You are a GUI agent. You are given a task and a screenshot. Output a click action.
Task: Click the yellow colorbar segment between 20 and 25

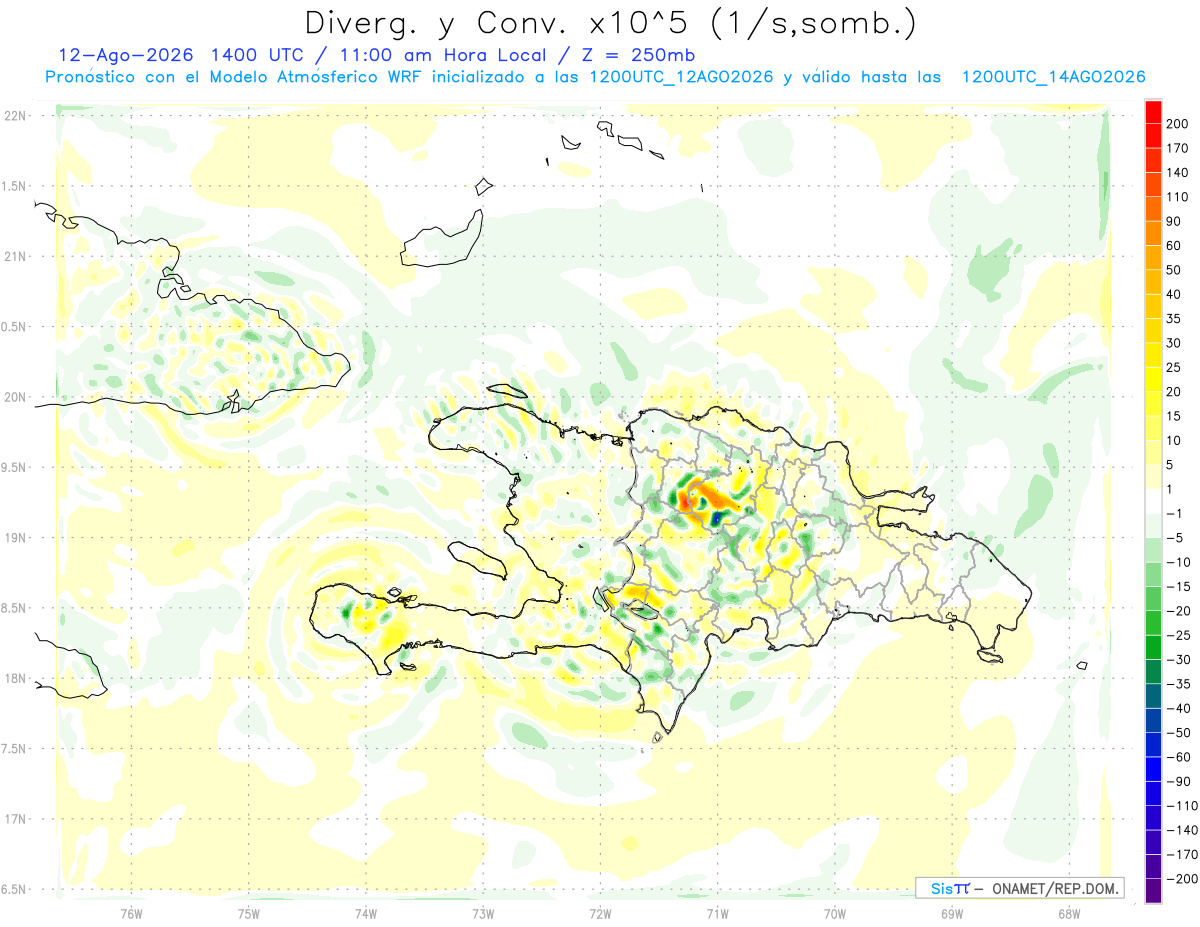point(1153,380)
